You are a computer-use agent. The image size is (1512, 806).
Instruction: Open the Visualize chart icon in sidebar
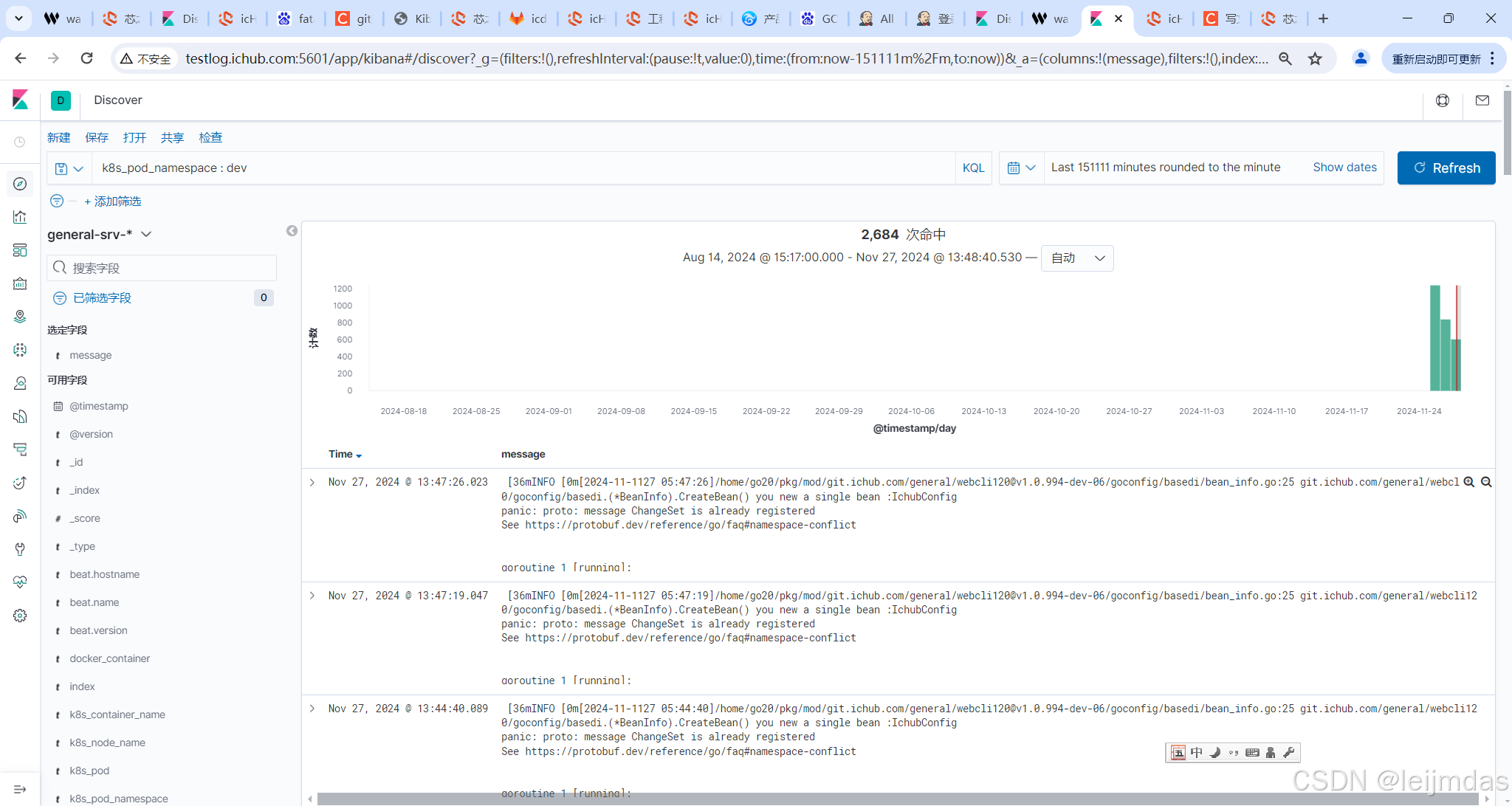(20, 217)
